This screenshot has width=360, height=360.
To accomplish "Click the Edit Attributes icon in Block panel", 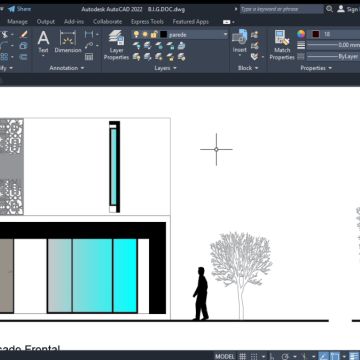I will click(x=255, y=56).
